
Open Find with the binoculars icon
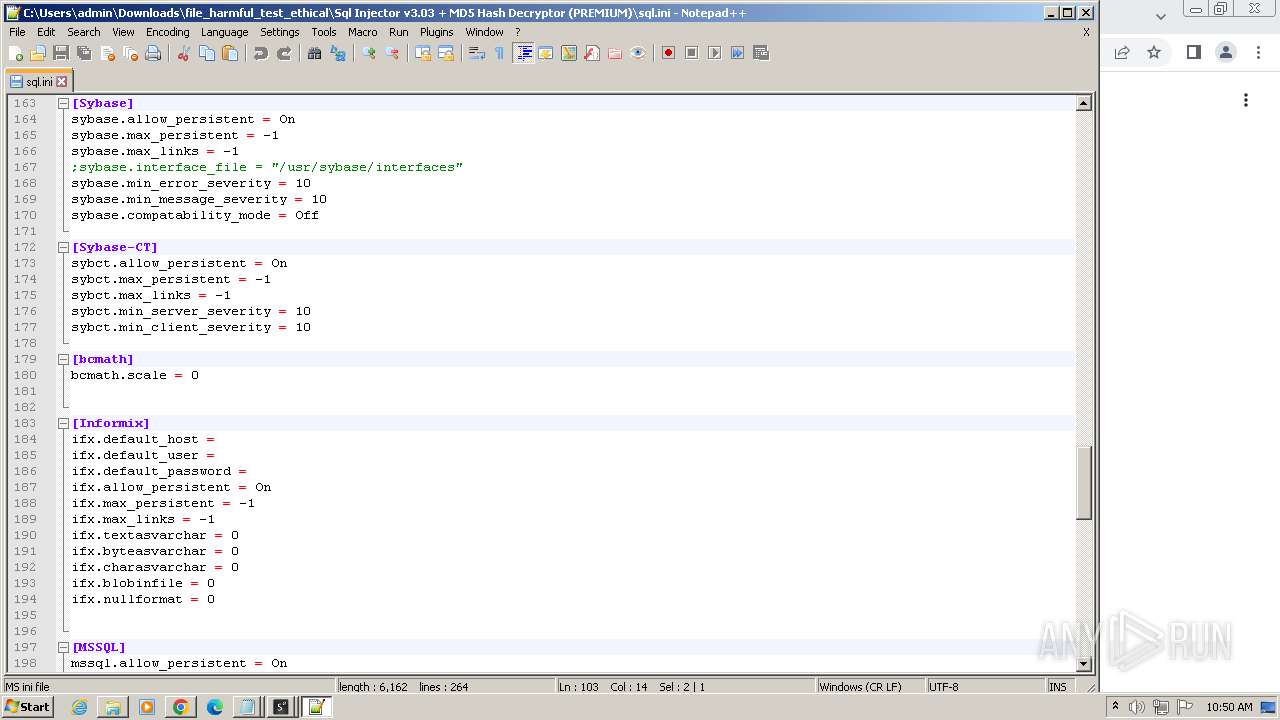(315, 53)
